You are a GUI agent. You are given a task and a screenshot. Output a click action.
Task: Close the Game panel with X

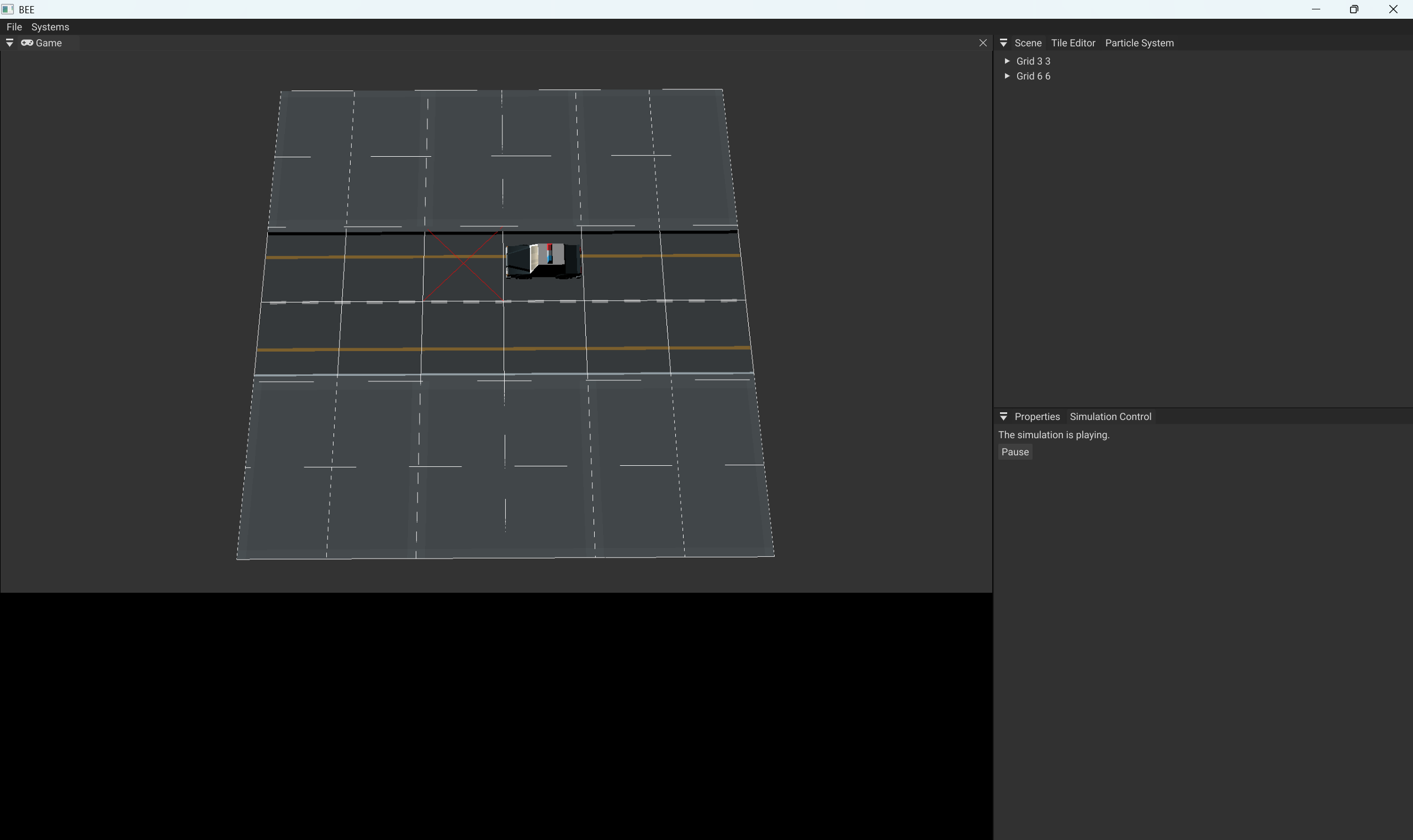[x=983, y=43]
